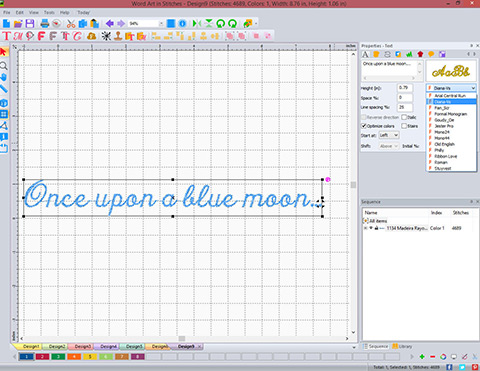
Task: Click the orange speech bubble properties icon
Action: pos(431,54)
